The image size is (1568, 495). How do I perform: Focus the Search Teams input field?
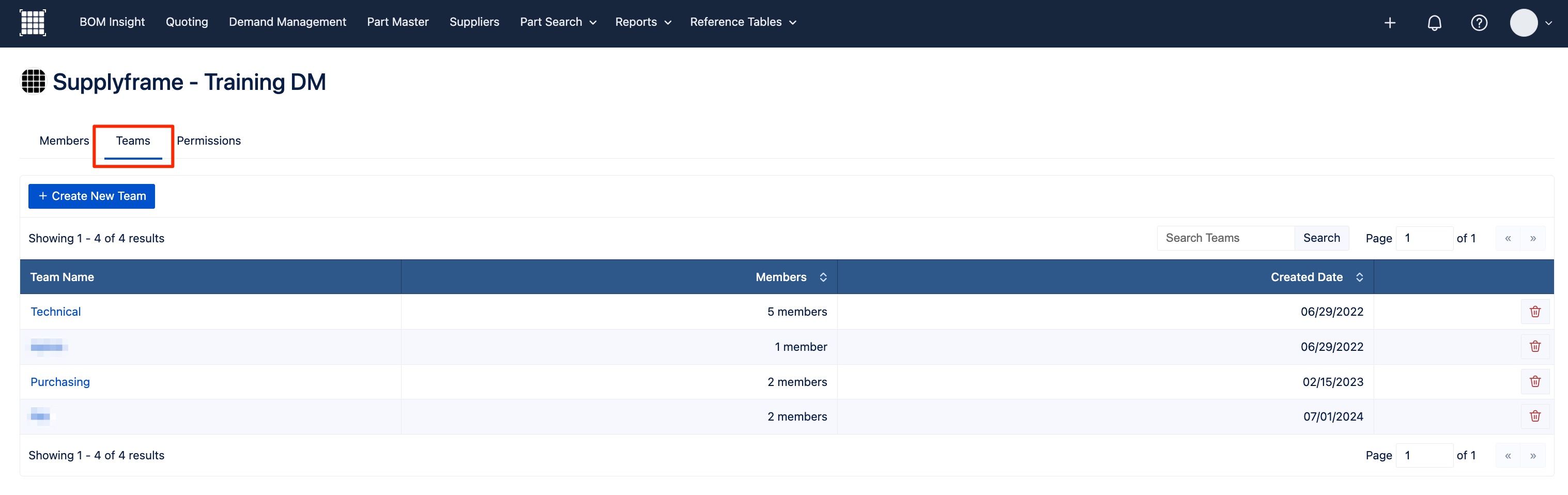(1225, 238)
